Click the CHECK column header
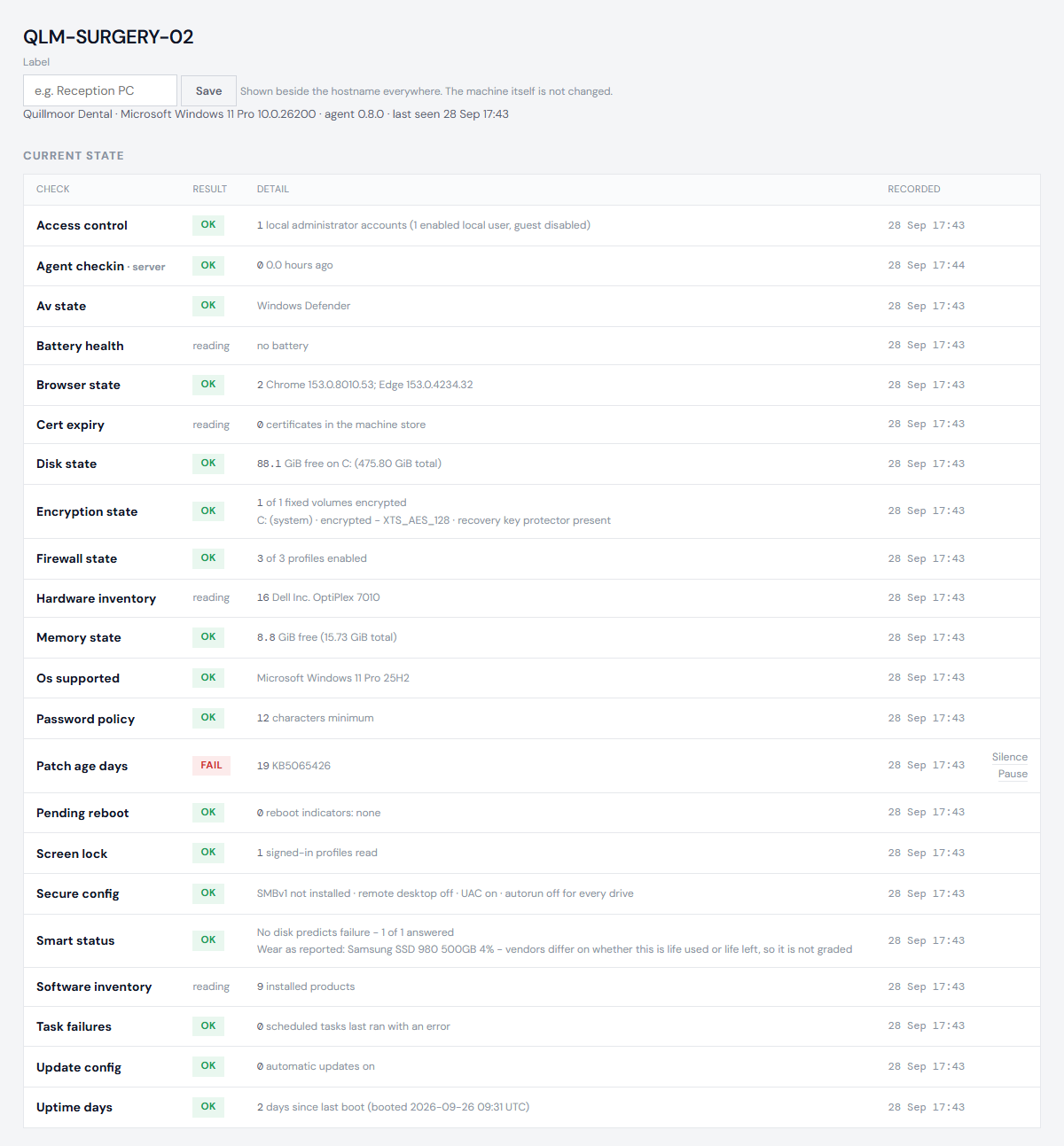The height and width of the screenshot is (1146, 1064). pos(53,189)
